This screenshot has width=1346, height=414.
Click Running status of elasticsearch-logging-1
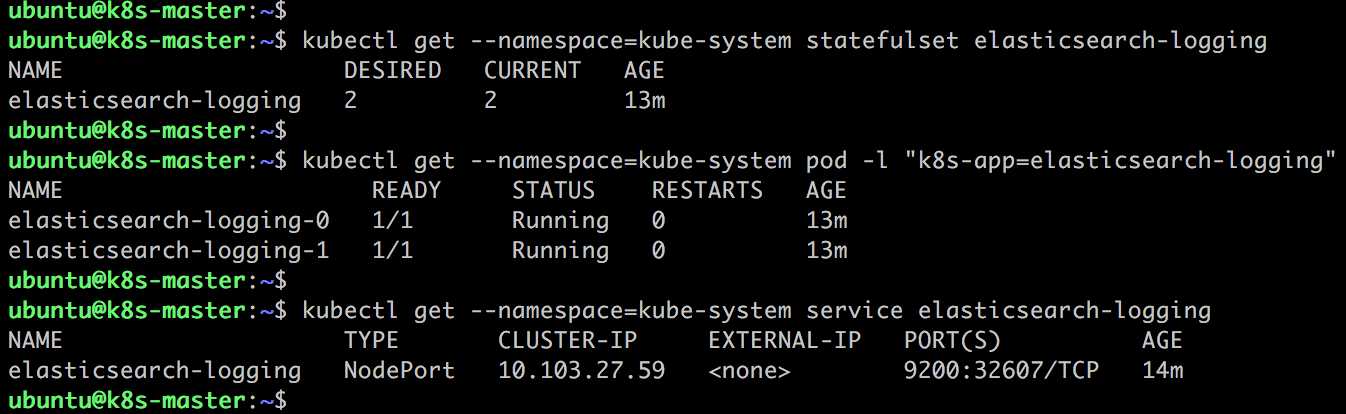(x=560, y=250)
